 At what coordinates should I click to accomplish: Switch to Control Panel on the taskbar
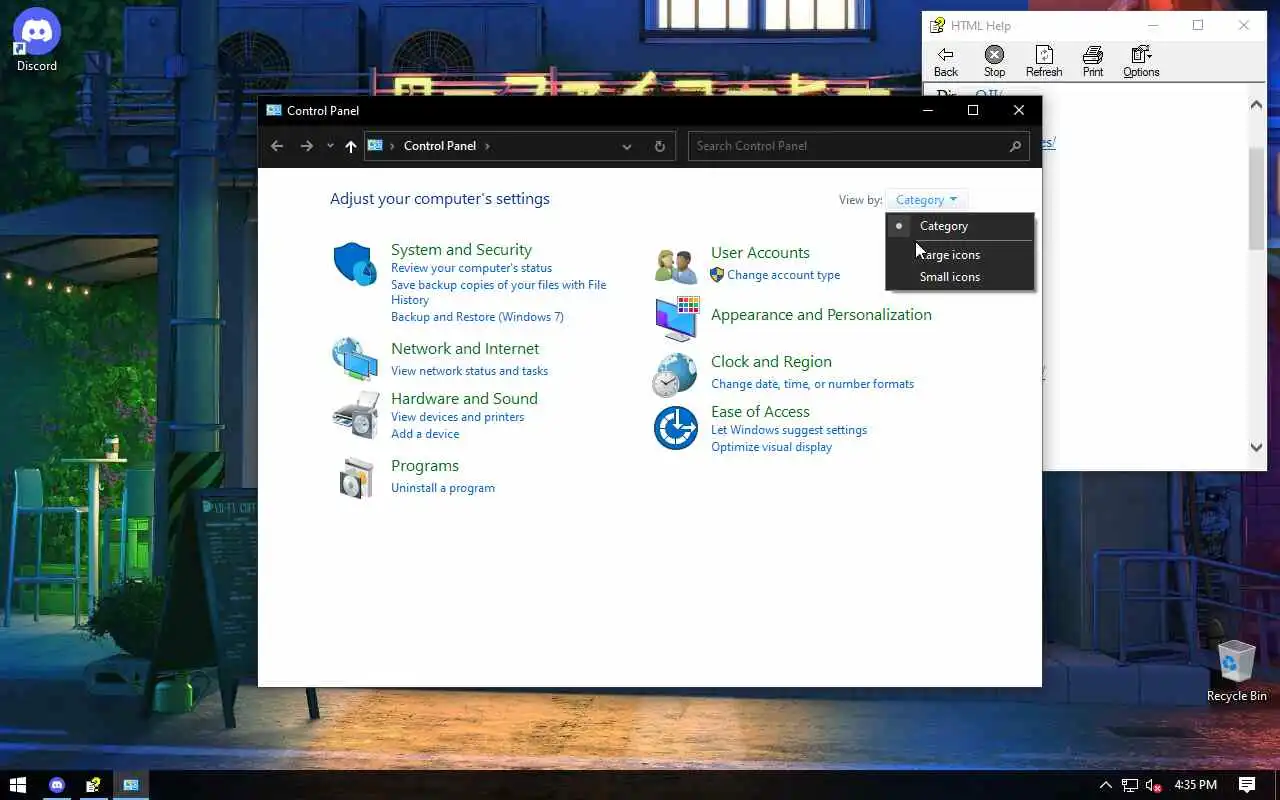130,785
